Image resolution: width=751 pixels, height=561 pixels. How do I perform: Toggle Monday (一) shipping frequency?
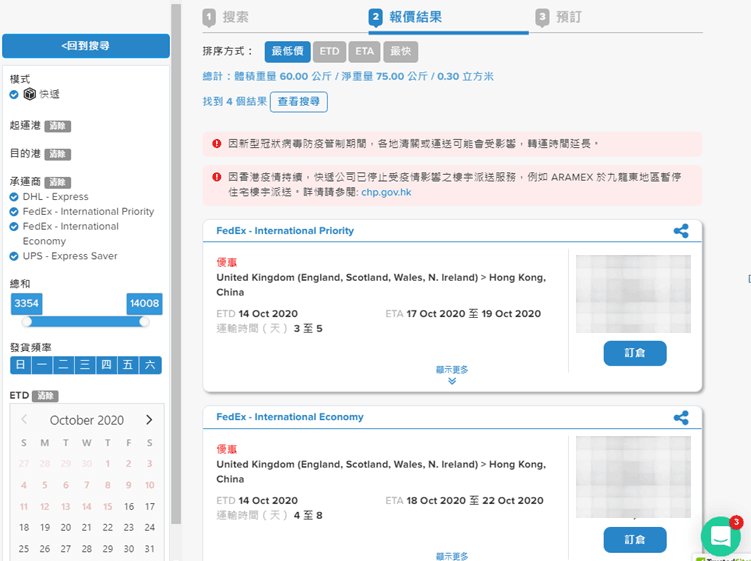click(x=42, y=365)
